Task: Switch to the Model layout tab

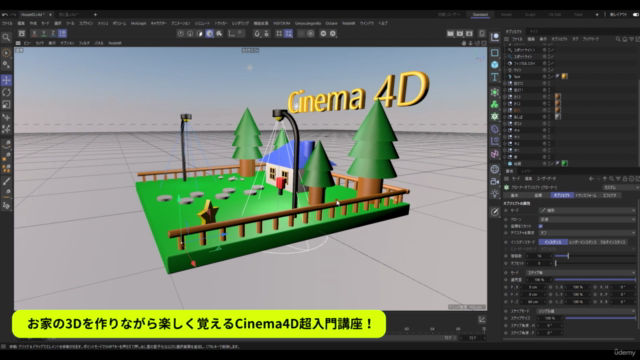Action: coord(506,14)
